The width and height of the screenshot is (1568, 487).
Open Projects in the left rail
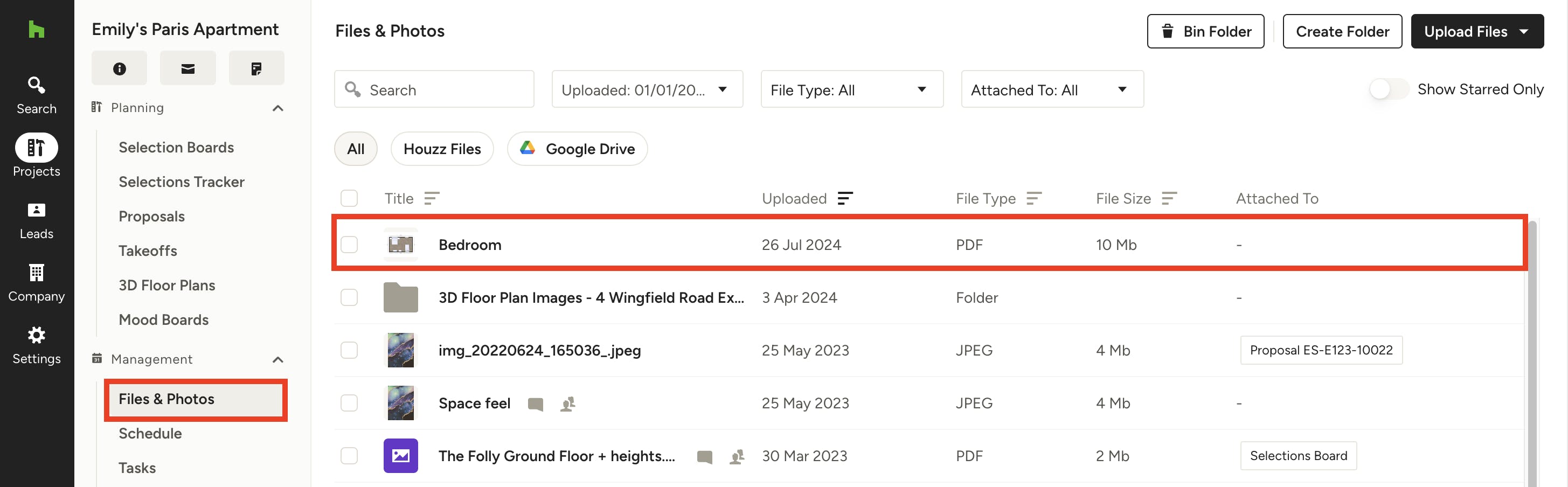pos(37,156)
